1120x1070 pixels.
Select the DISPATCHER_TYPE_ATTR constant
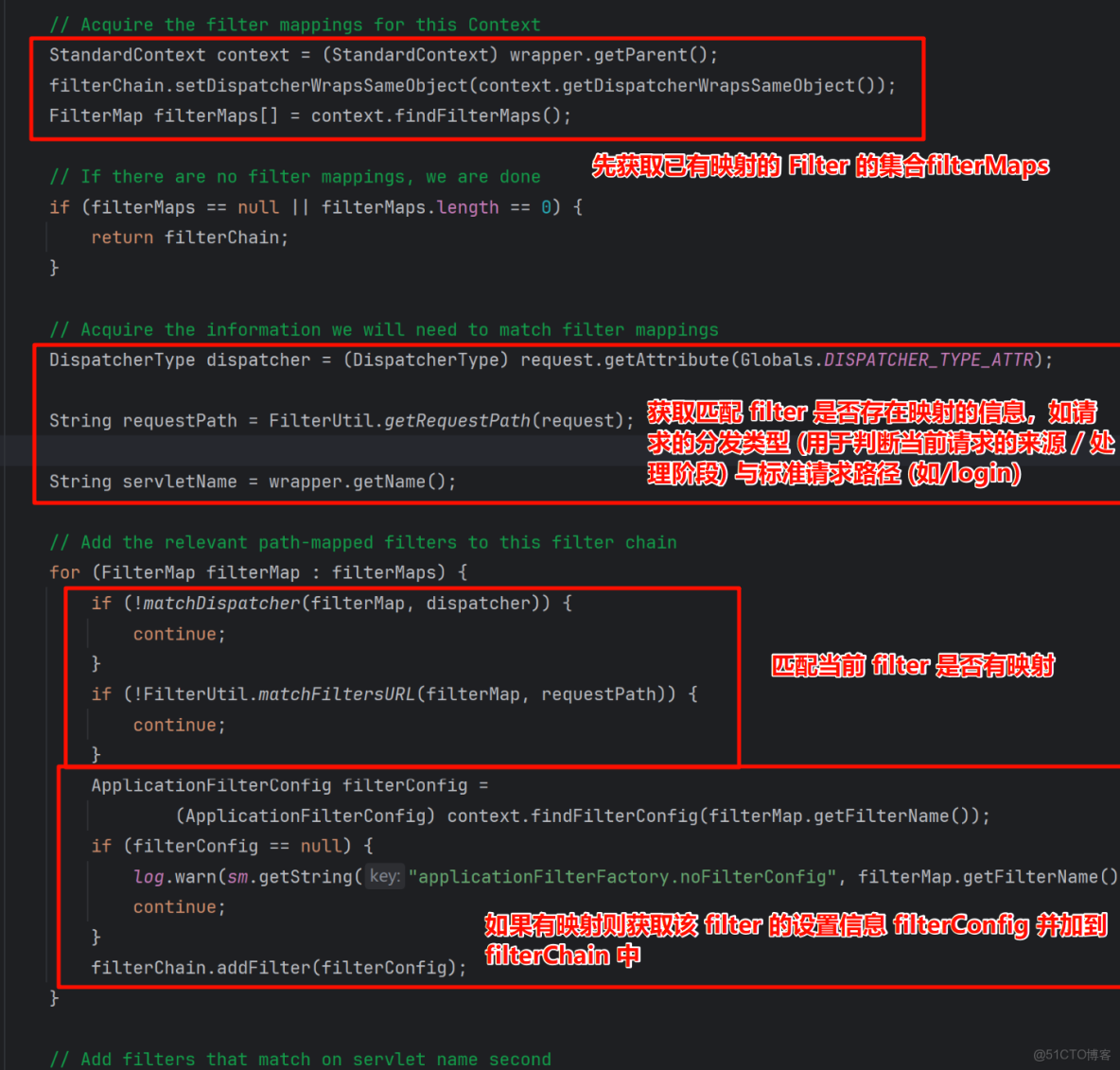coord(928,360)
